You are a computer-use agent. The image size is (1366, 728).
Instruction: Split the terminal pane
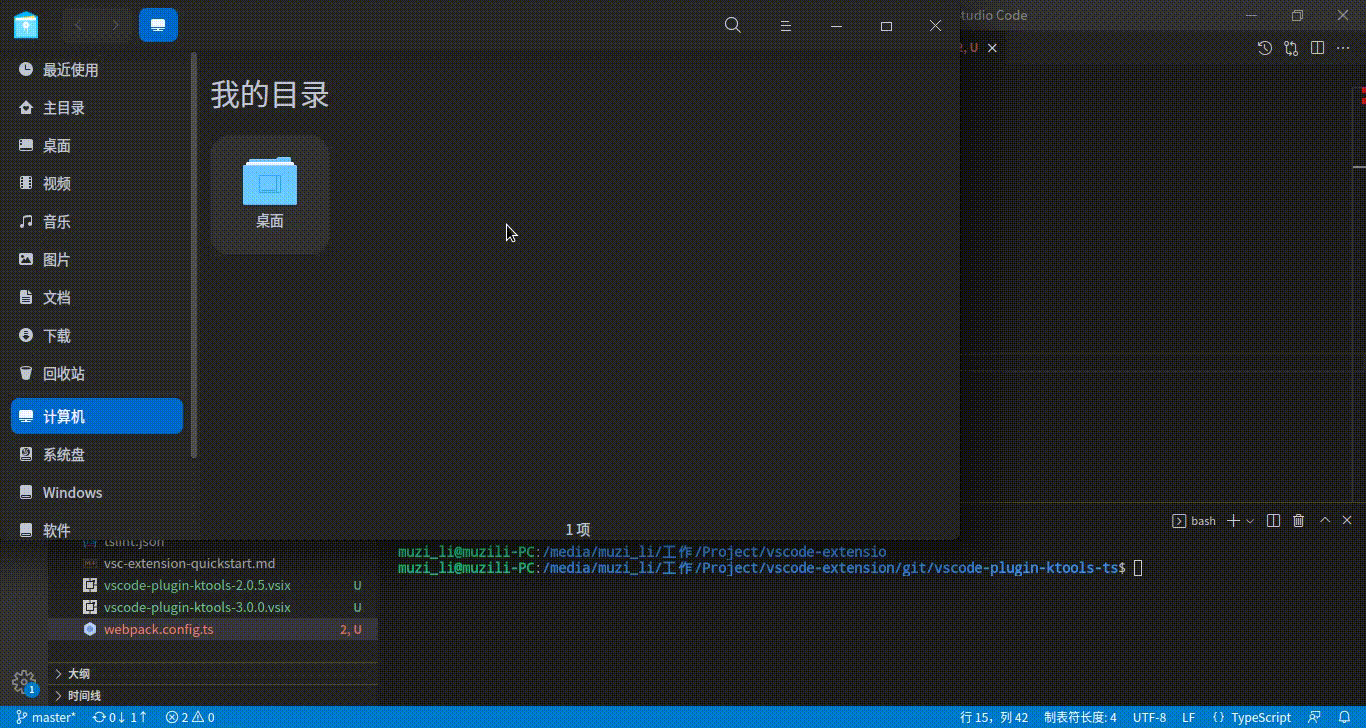point(1272,520)
